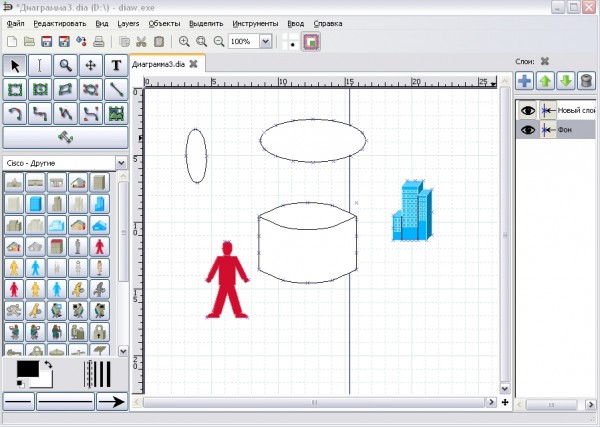Screen dimensions: 600x427
Task: Click the Zoom out magnifier icon
Action: pos(219,41)
